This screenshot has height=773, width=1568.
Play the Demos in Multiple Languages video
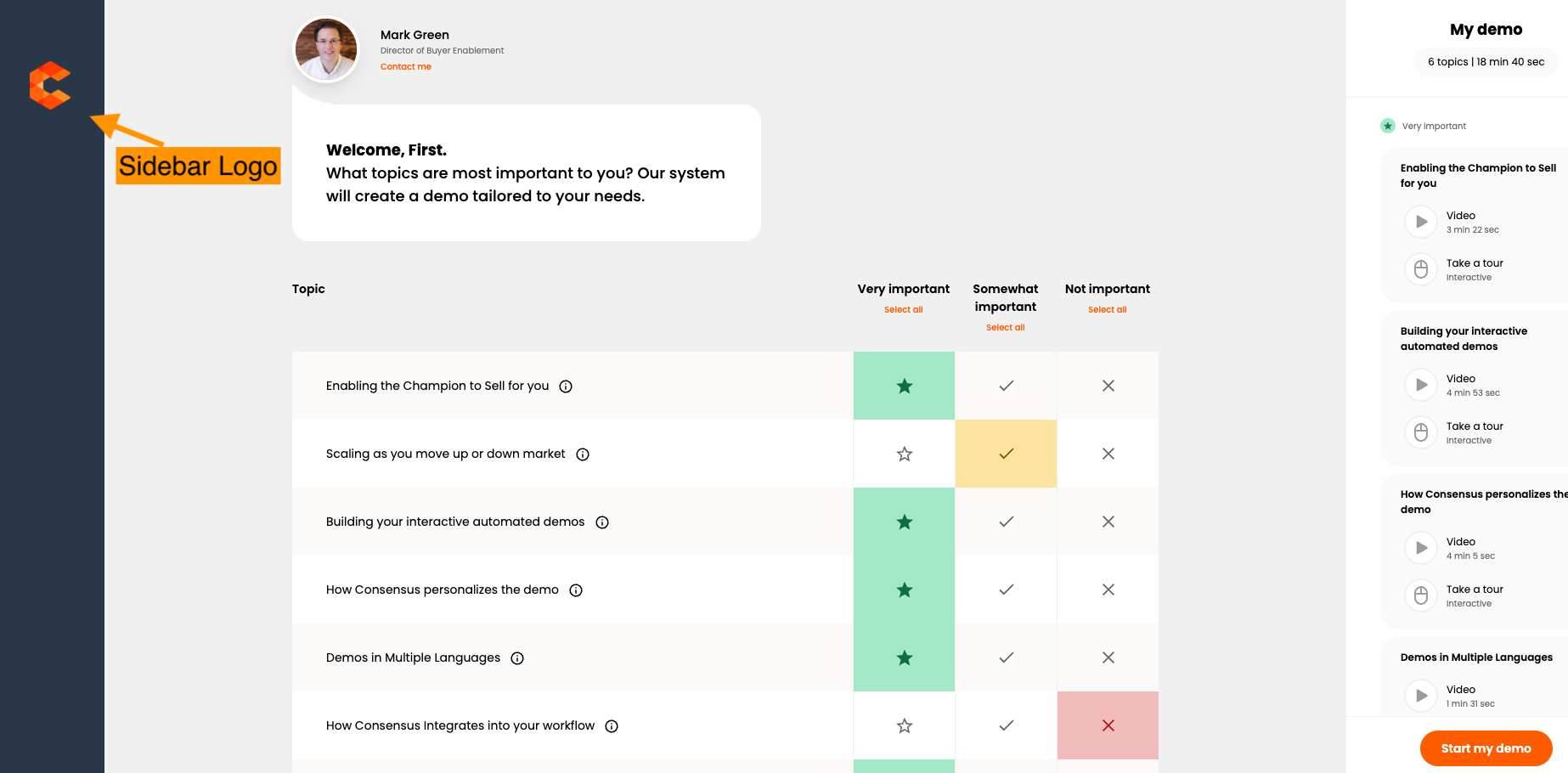click(1421, 696)
